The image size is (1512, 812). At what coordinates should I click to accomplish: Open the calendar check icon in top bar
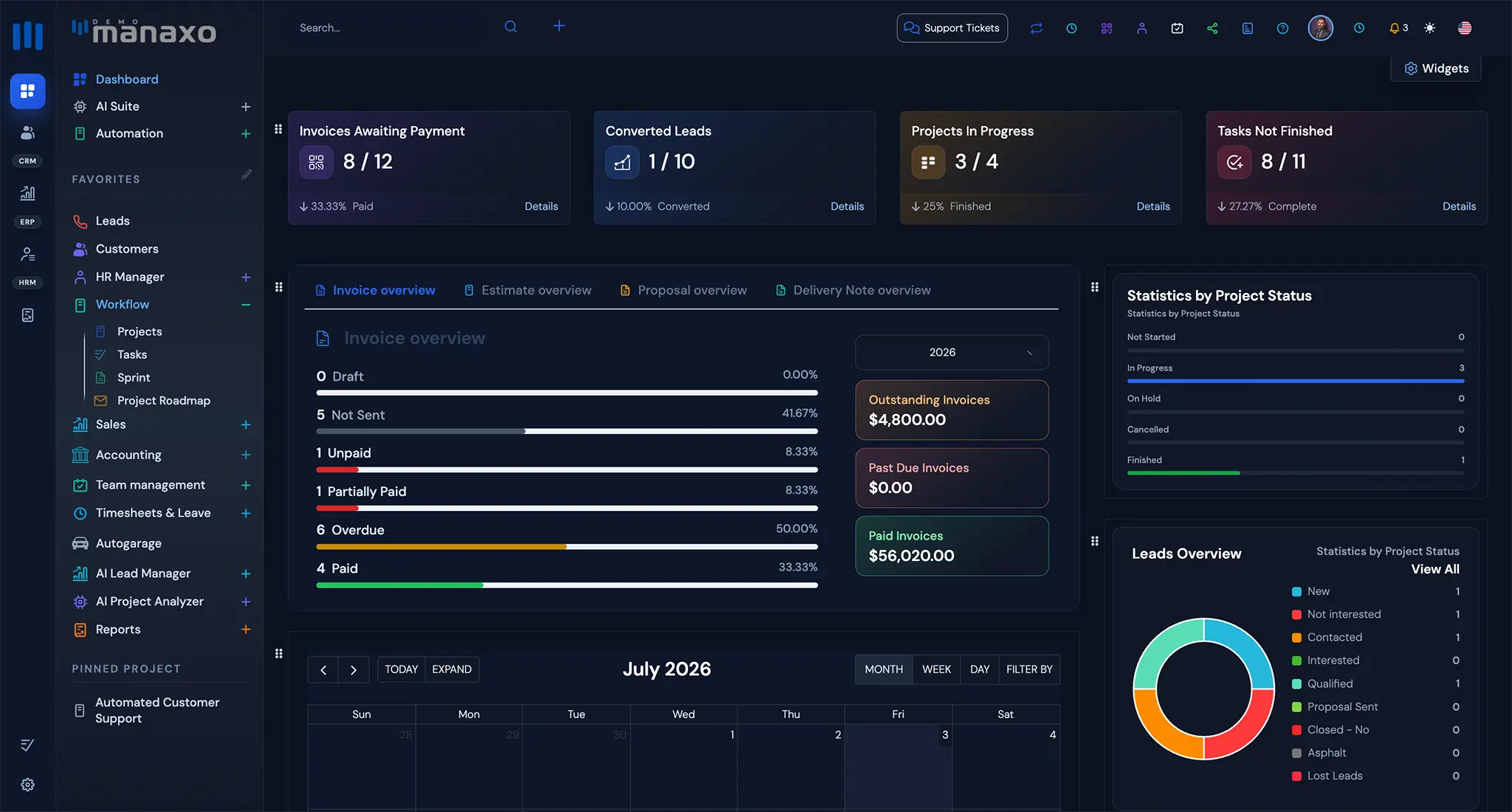tap(1177, 28)
